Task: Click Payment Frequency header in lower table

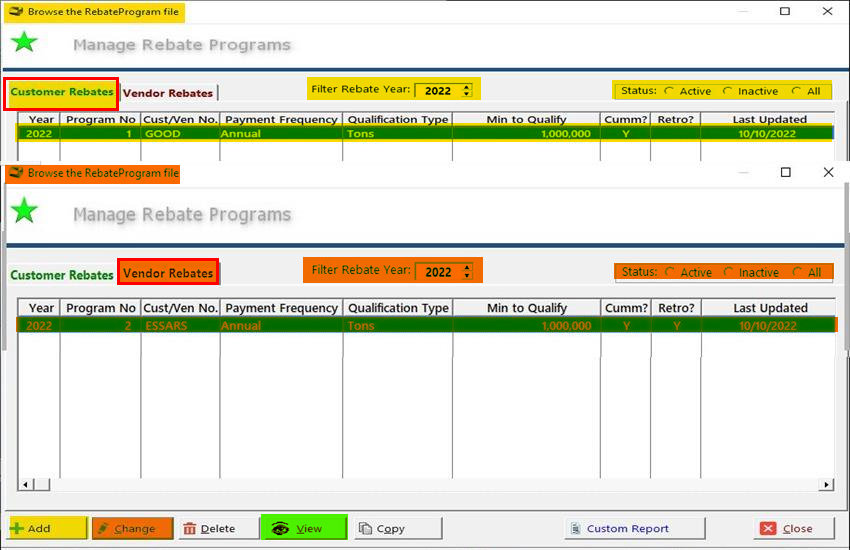Action: pyautogui.click(x=281, y=308)
